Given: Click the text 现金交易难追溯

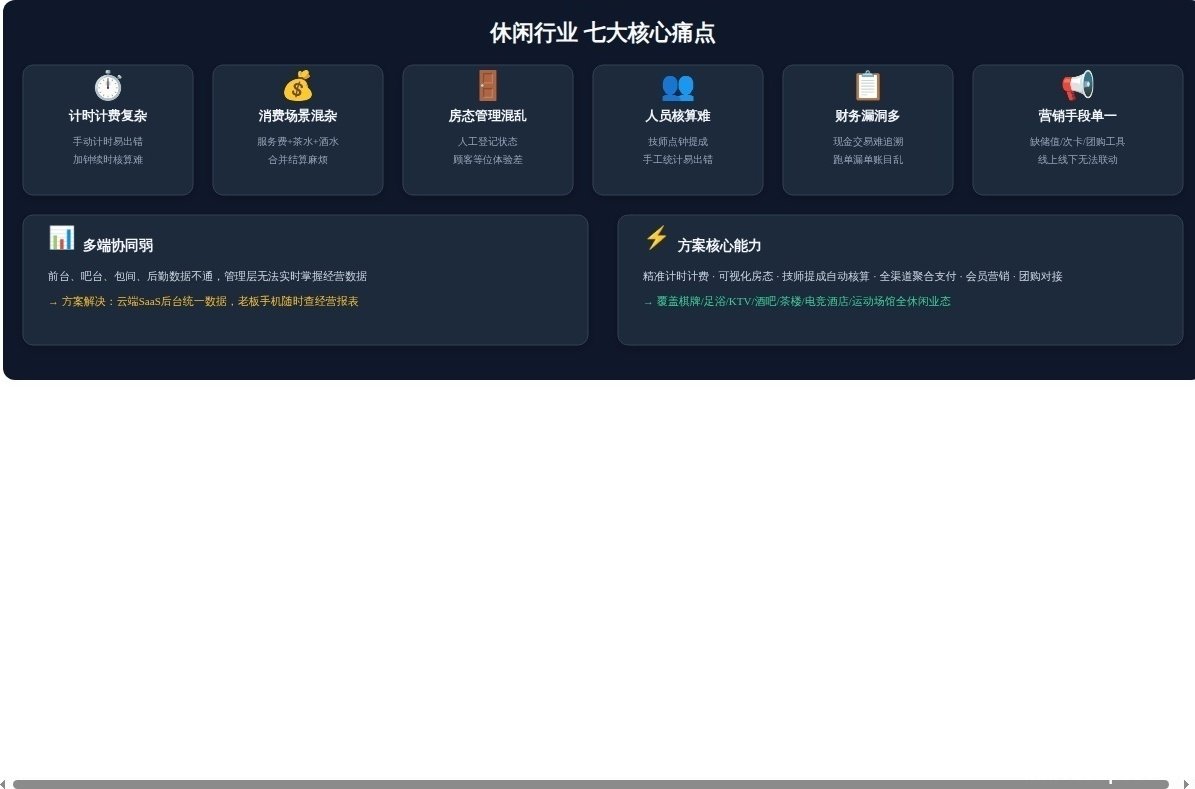Looking at the screenshot, I should 867,142.
